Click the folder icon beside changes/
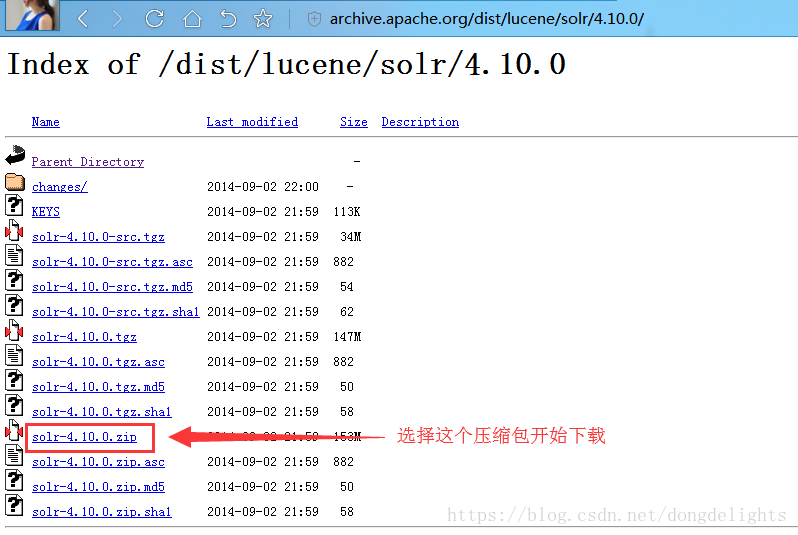 15,181
